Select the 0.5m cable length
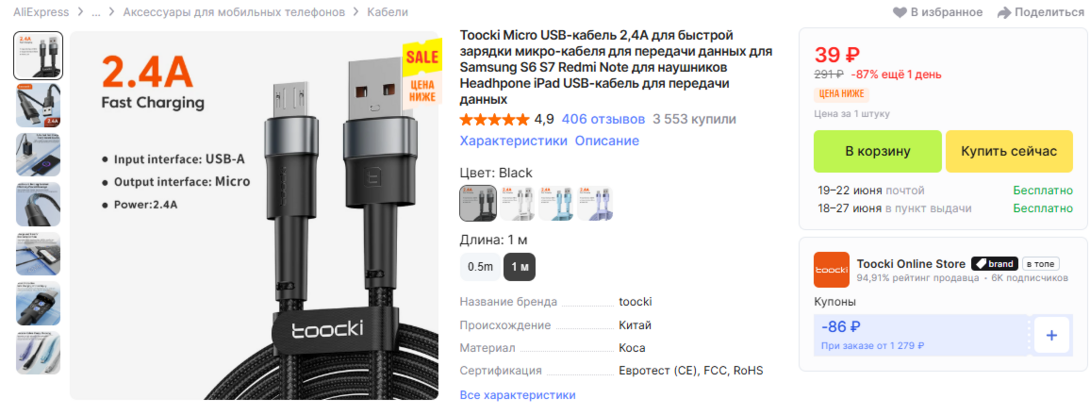Screen dimensions: 1090x415 pyautogui.click(x=480, y=267)
